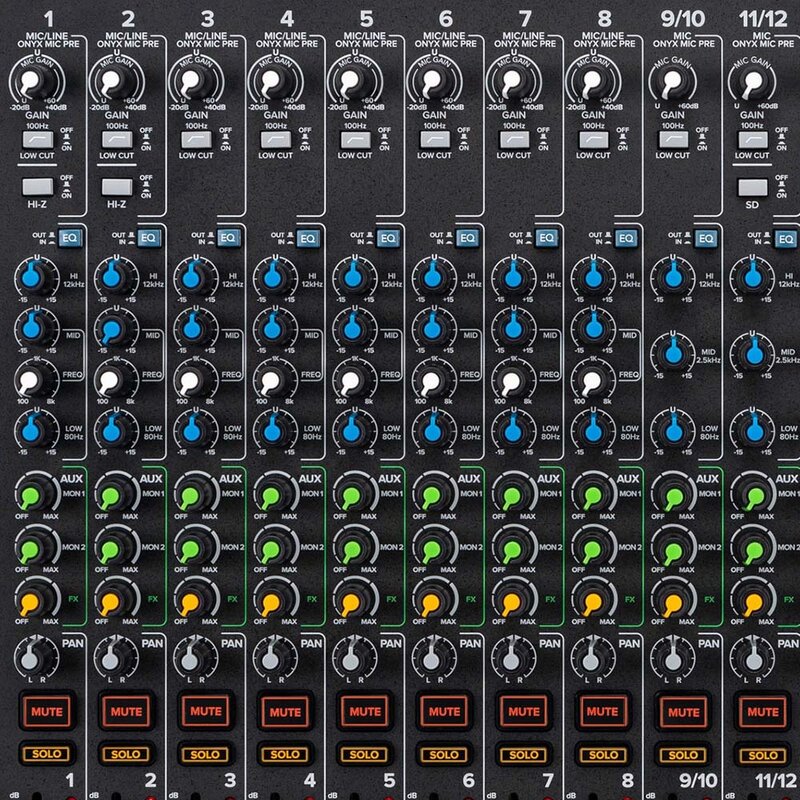Click the white FREQ knob on channel 6
Screen dimensions: 800x800
[x=432, y=381]
